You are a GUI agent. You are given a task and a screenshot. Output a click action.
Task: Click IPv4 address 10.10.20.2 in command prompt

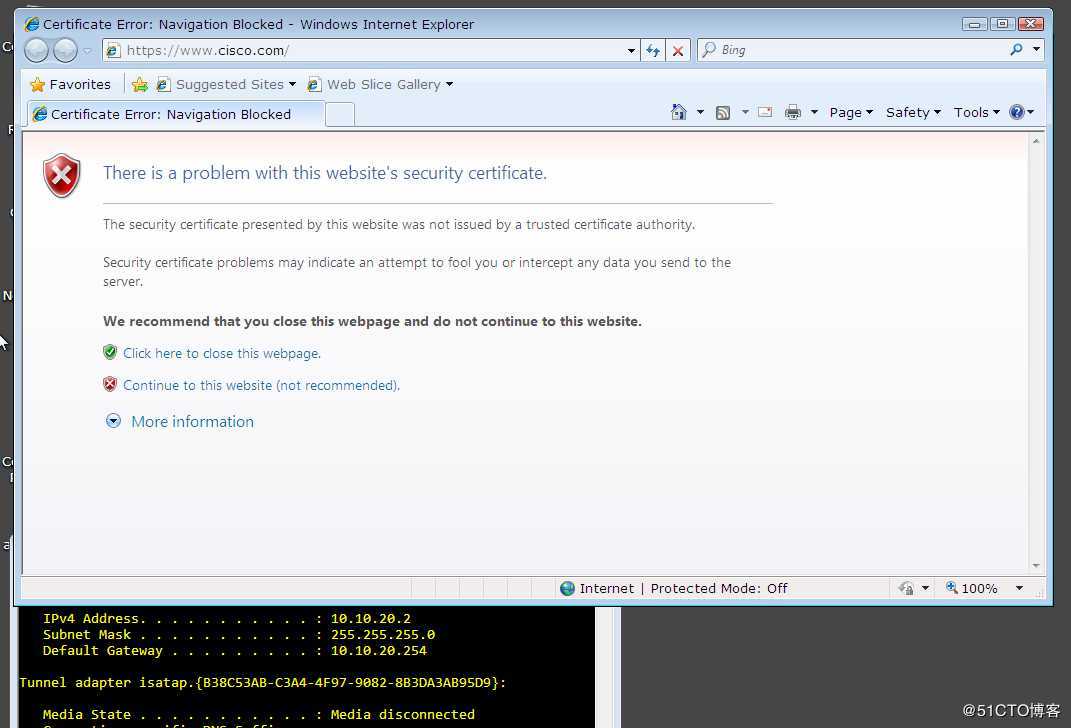[371, 619]
